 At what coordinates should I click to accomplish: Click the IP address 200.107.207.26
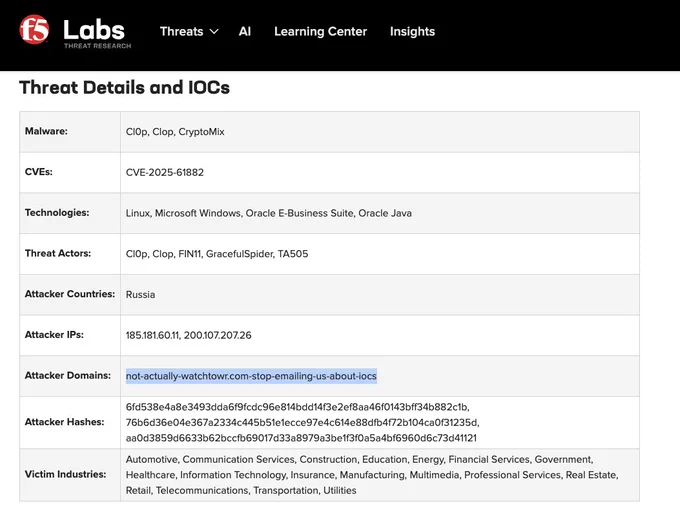[218, 335]
